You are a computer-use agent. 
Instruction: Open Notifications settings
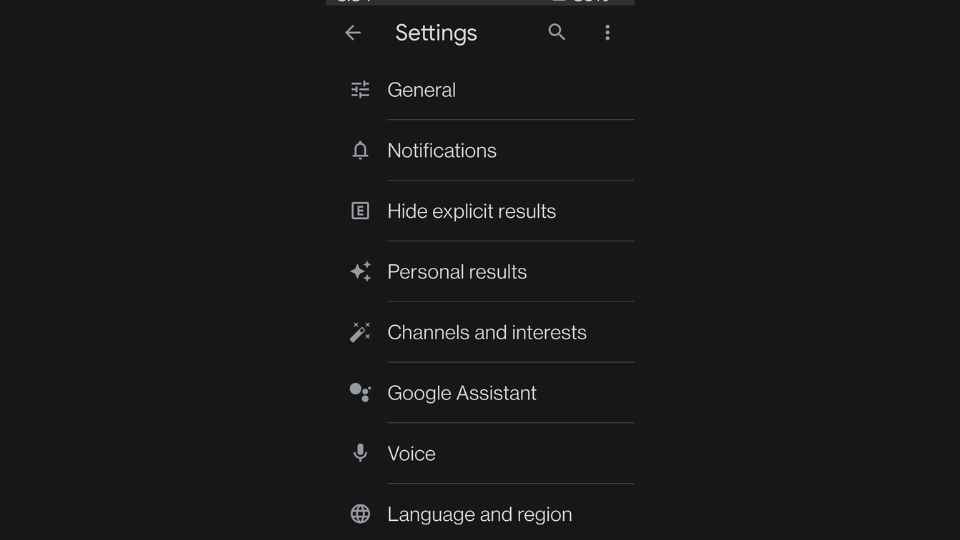tap(481, 151)
